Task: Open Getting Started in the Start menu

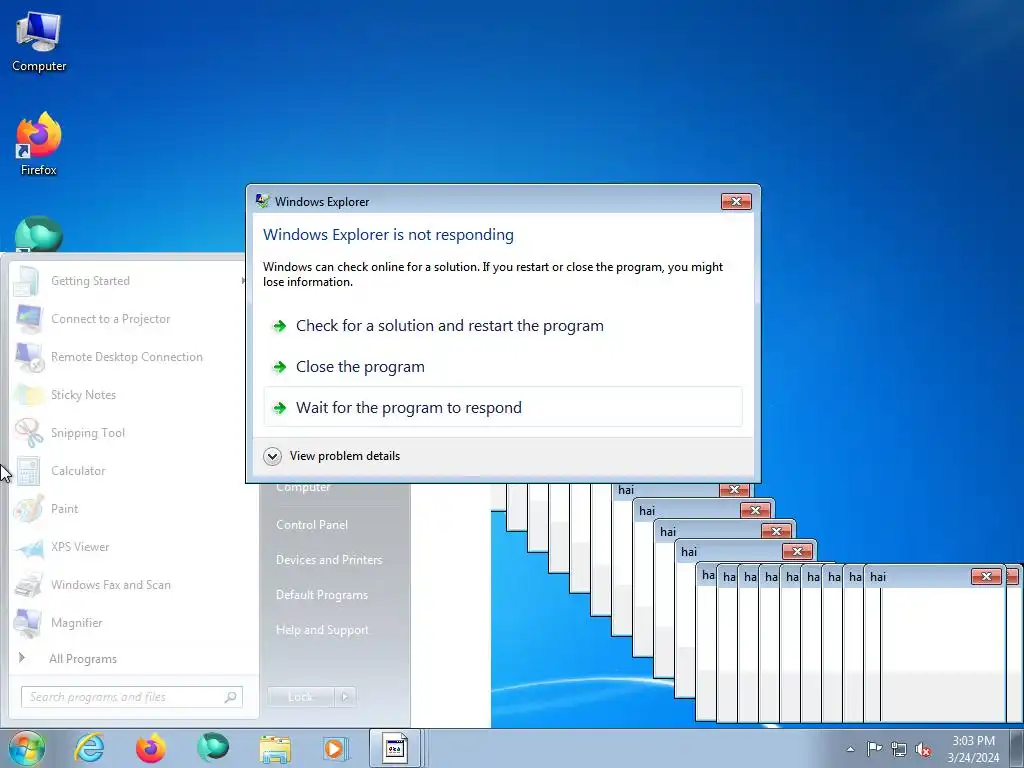Action: (x=90, y=281)
